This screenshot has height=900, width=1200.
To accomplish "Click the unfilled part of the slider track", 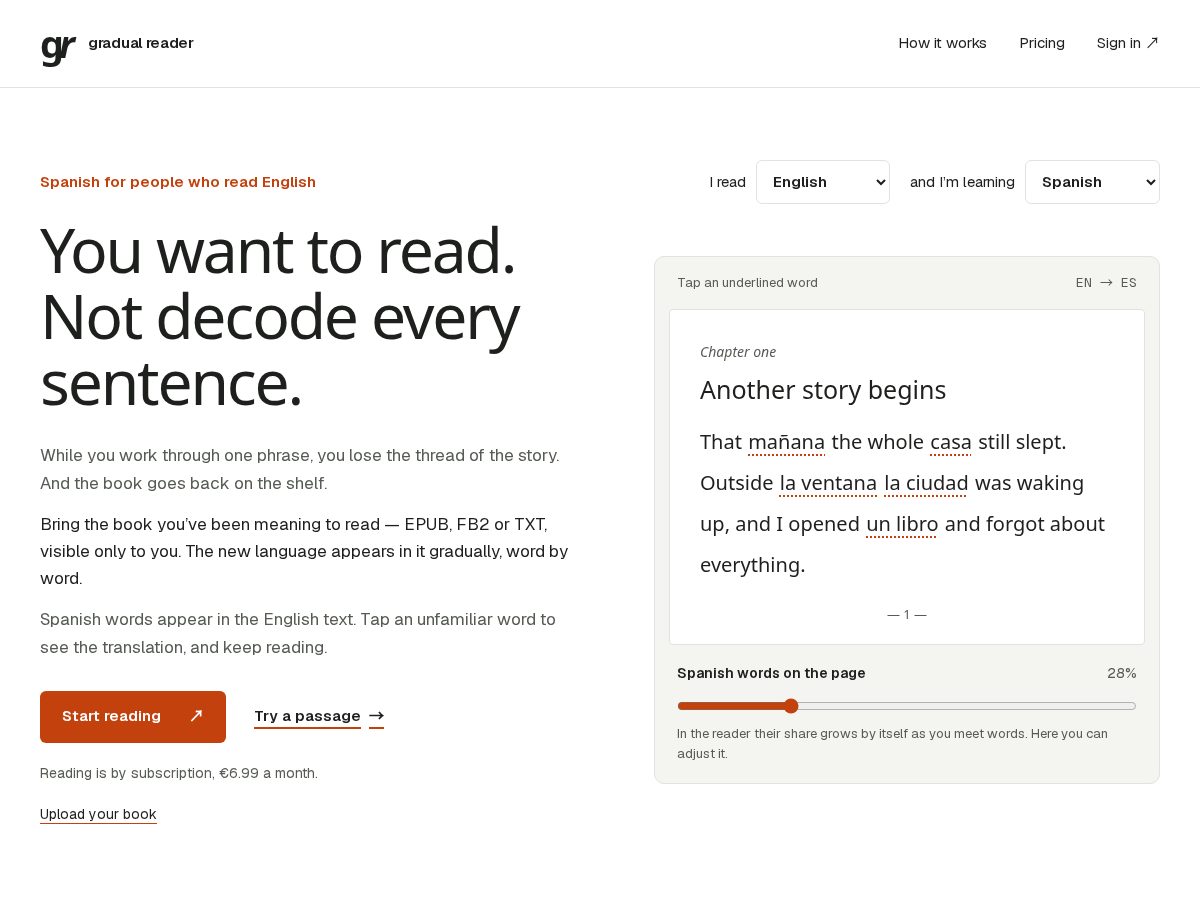I will coord(967,706).
